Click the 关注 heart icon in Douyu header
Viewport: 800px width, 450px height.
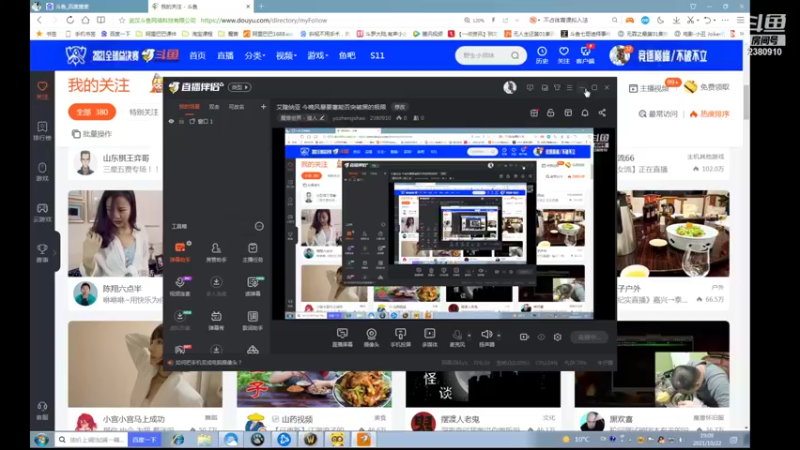(563, 55)
